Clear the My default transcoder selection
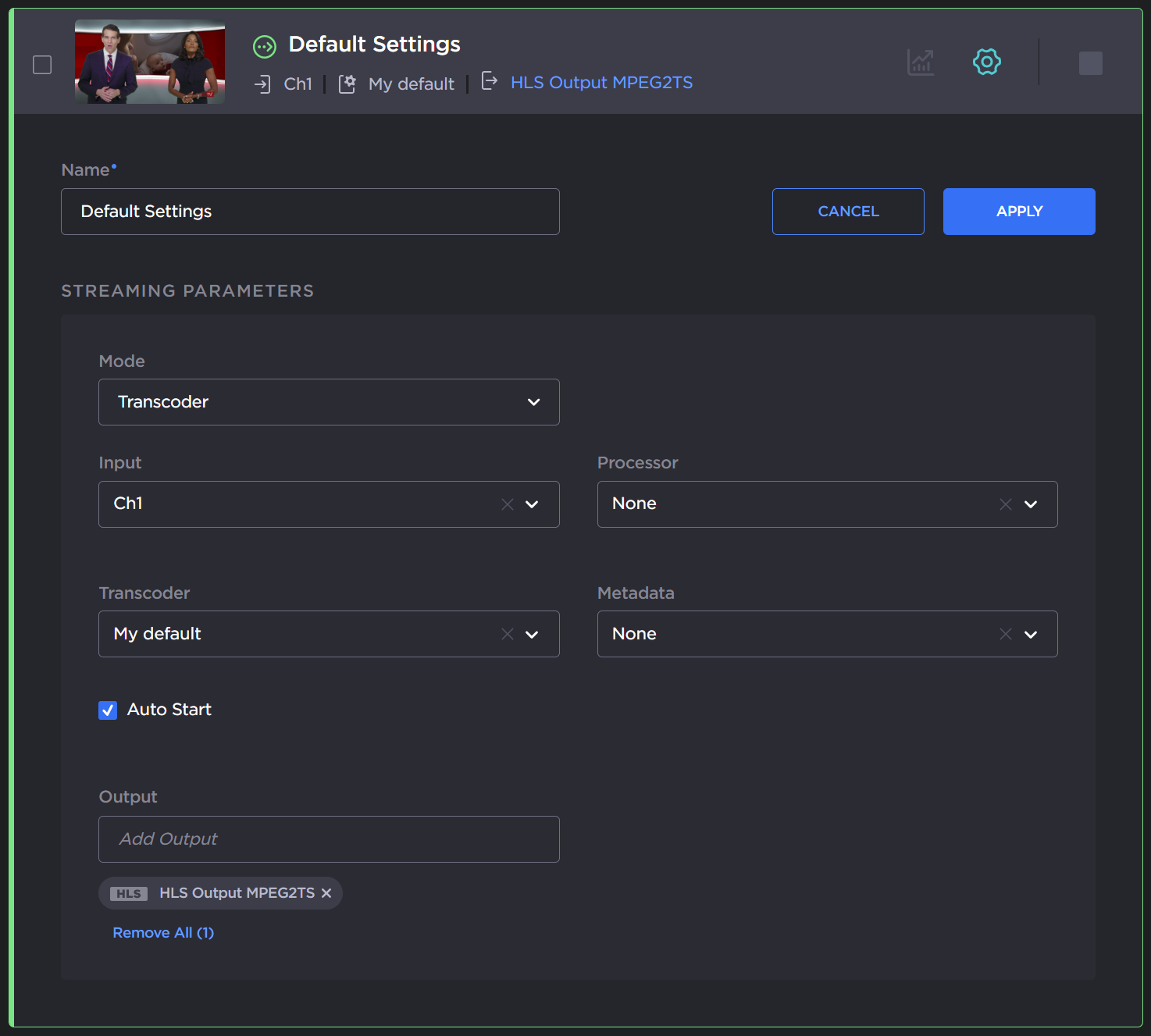This screenshot has width=1151, height=1036. click(x=508, y=634)
